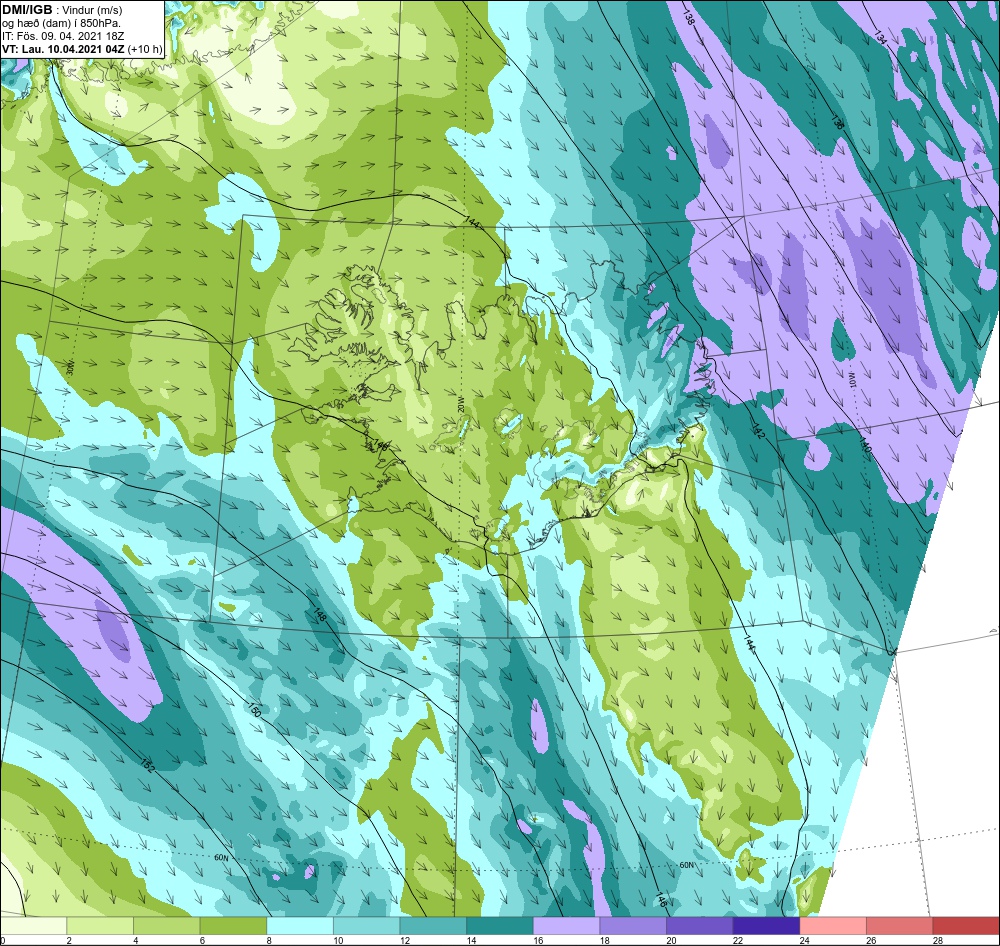This screenshot has height=946, width=1000.
Task: Click the 16–18 m/s lavender legend swatch
Action: pyautogui.click(x=566, y=926)
